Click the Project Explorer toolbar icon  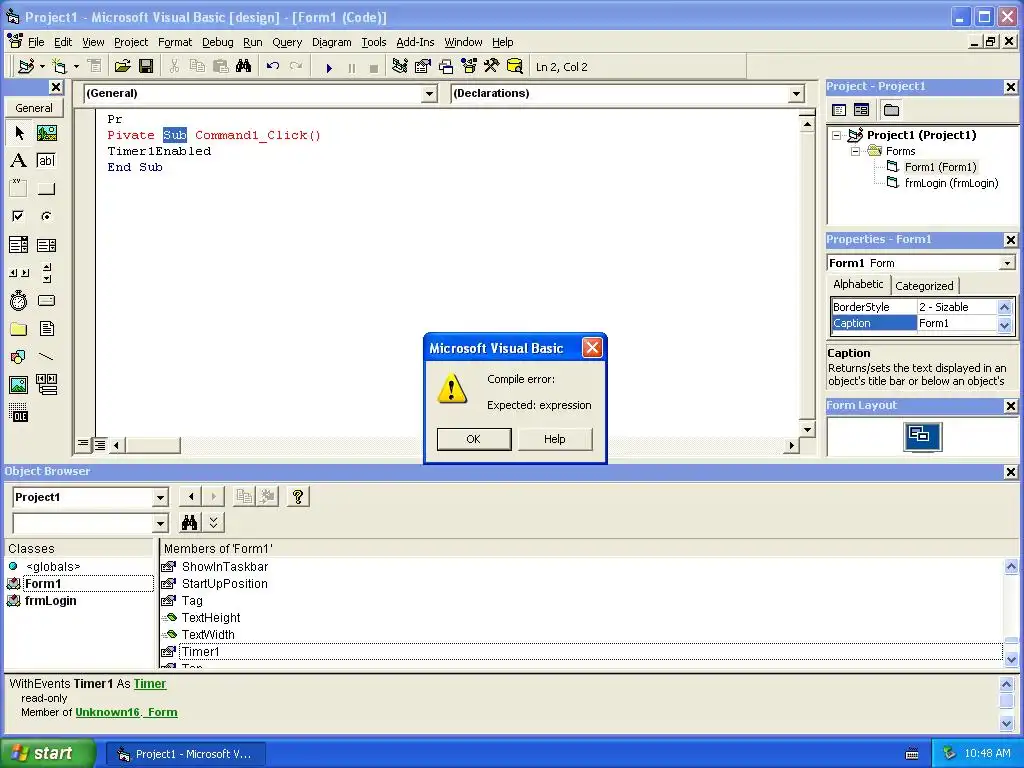[x=400, y=66]
